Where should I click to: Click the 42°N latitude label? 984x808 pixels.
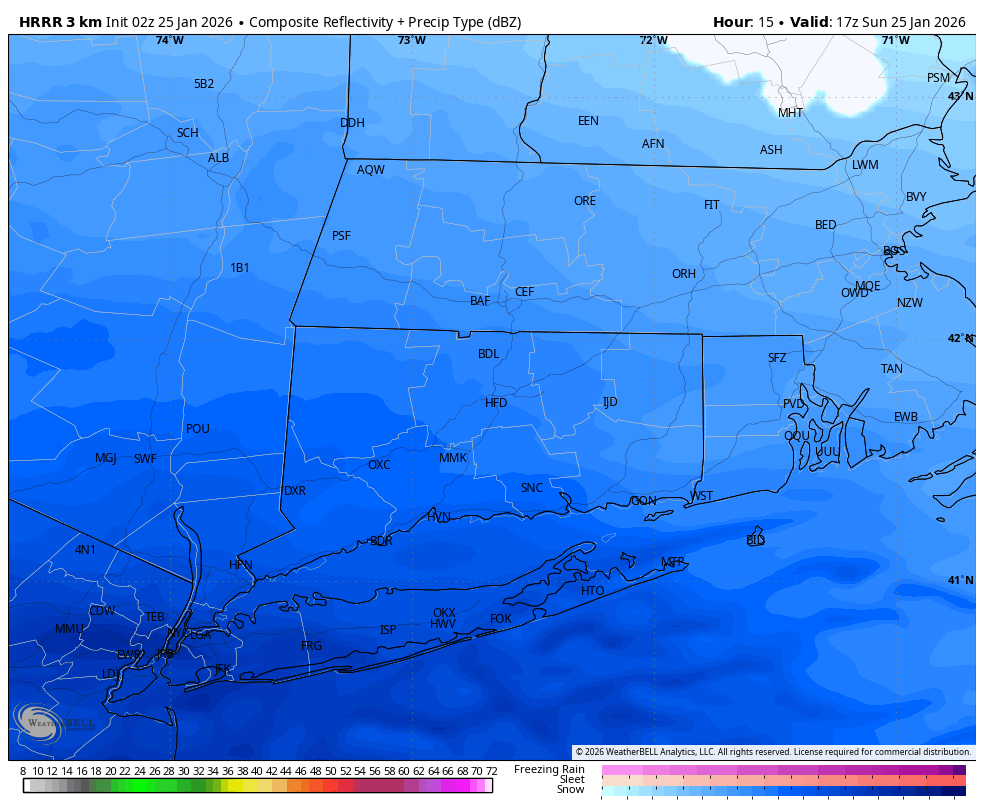(959, 339)
